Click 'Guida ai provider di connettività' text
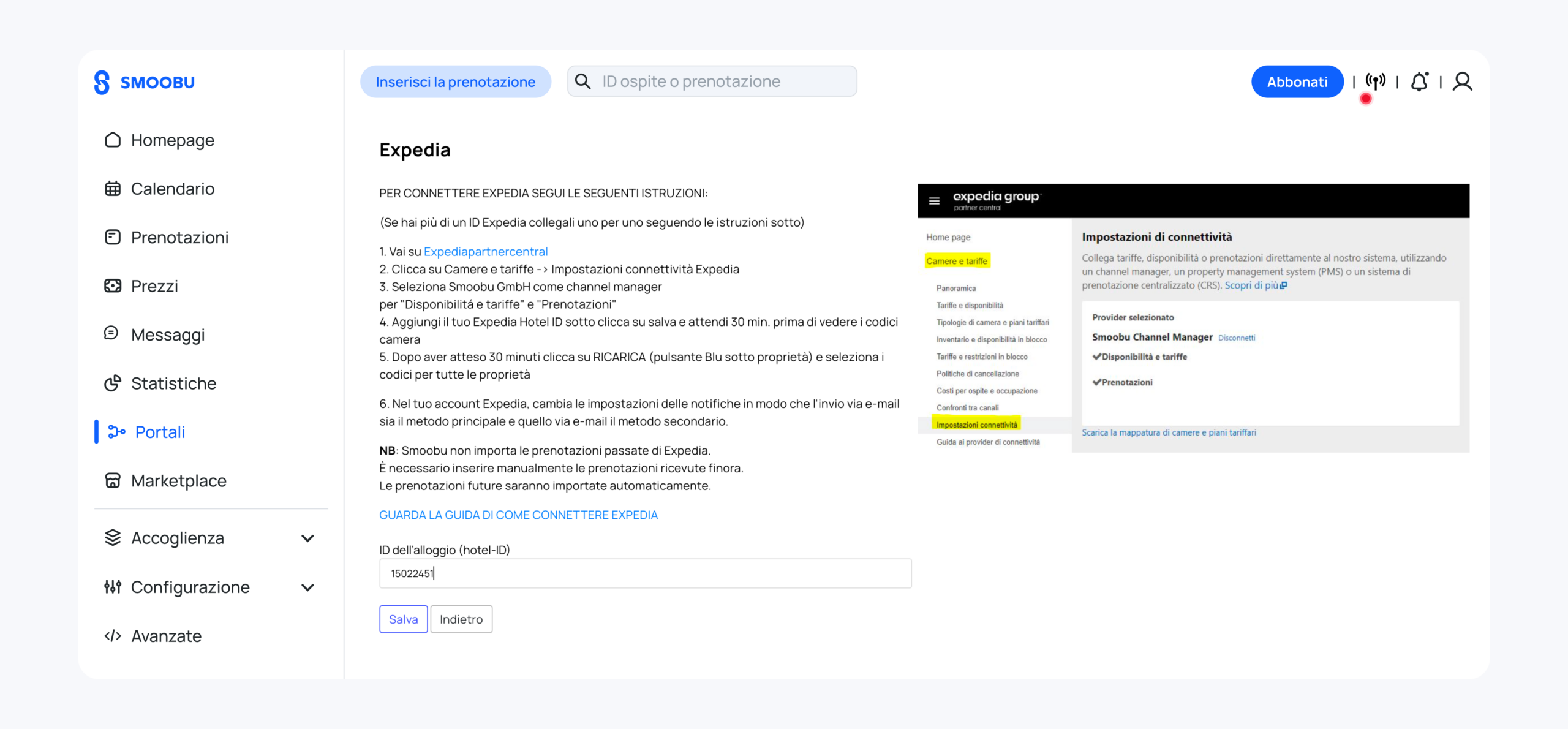1568x729 pixels. click(x=988, y=442)
